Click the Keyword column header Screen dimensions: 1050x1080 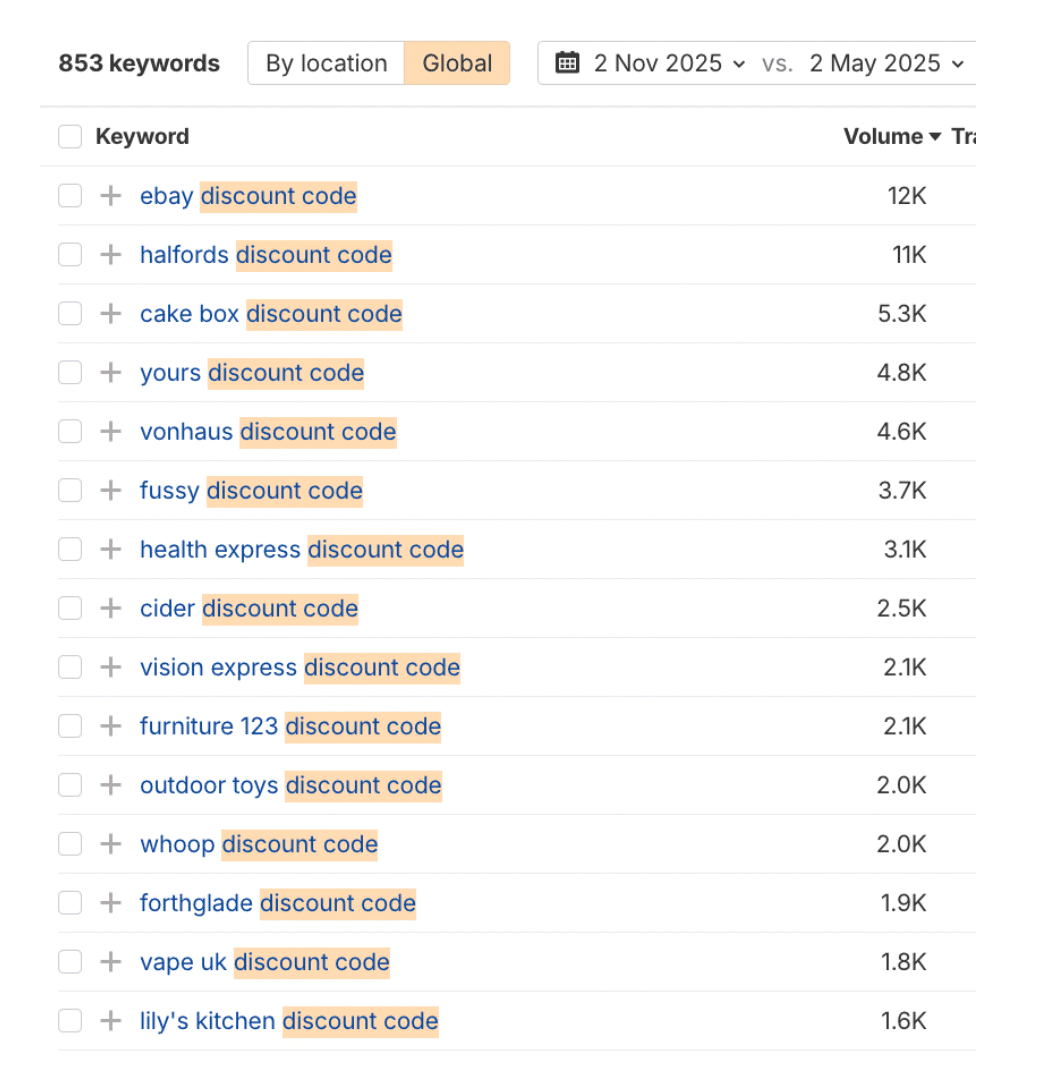pos(142,137)
